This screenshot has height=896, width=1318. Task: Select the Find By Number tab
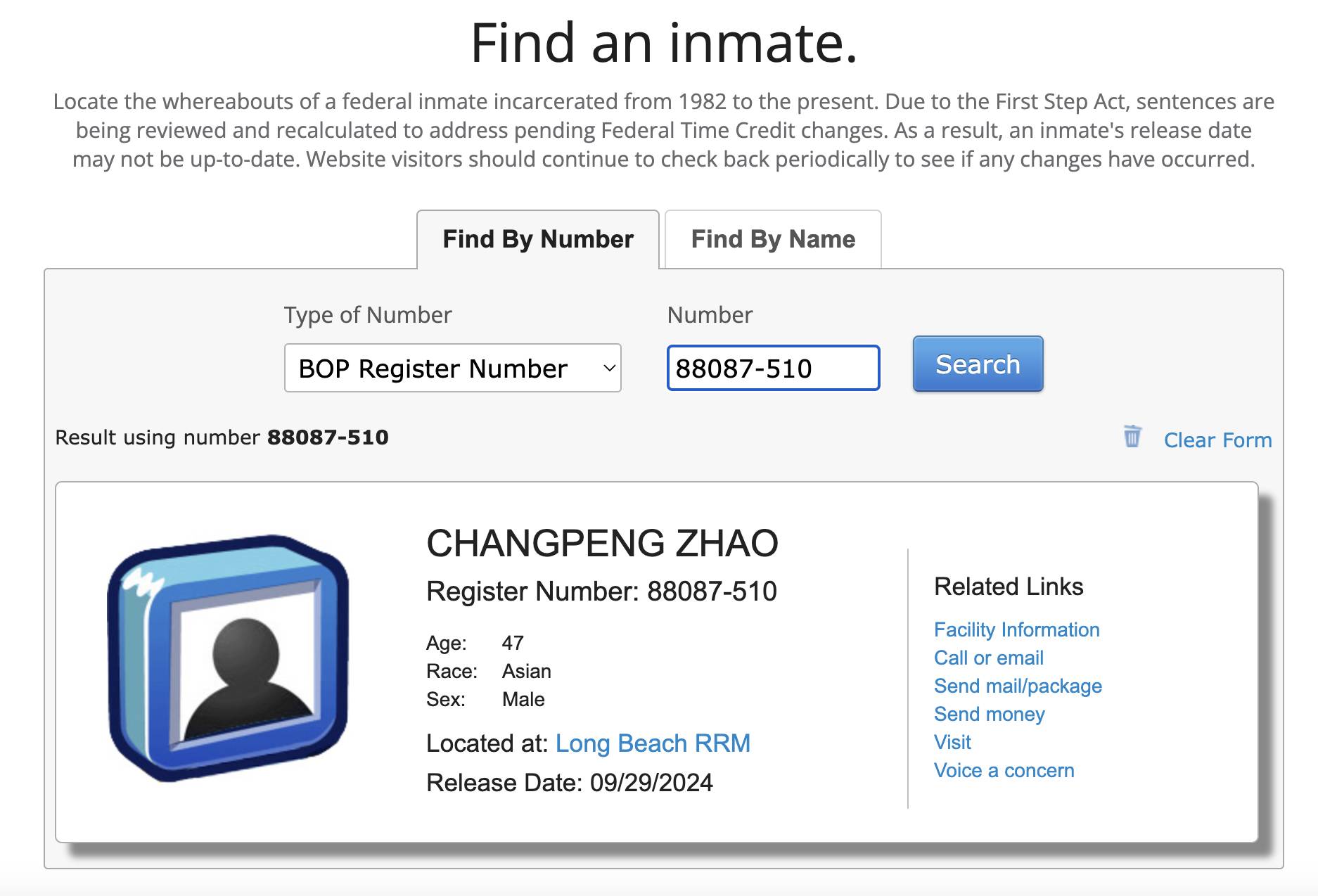(538, 239)
